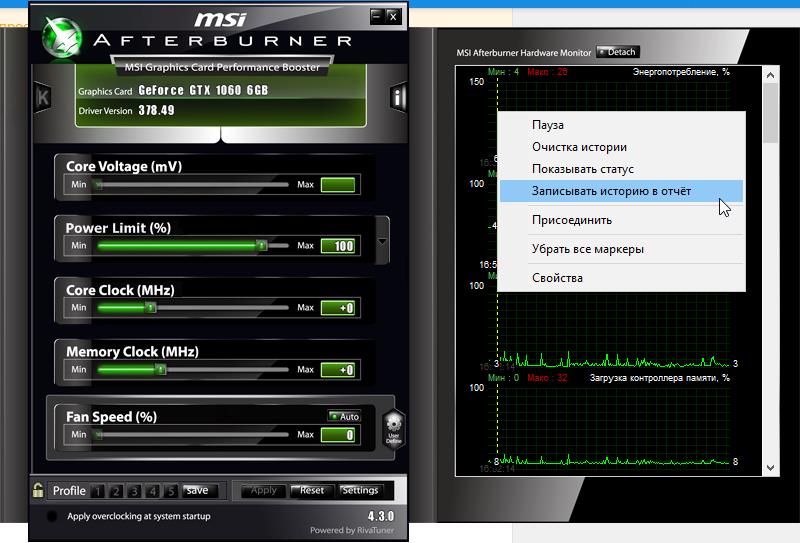Click the monitor scrollbar down arrow
This screenshot has height=543, width=800.
click(x=770, y=467)
